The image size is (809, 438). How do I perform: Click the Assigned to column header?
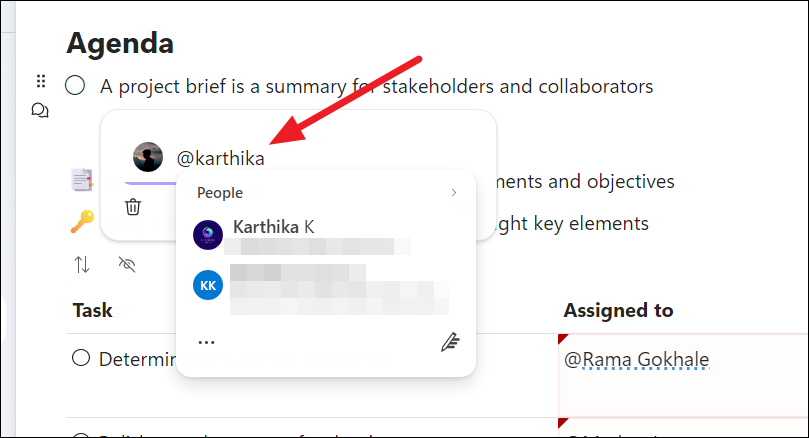tap(617, 310)
